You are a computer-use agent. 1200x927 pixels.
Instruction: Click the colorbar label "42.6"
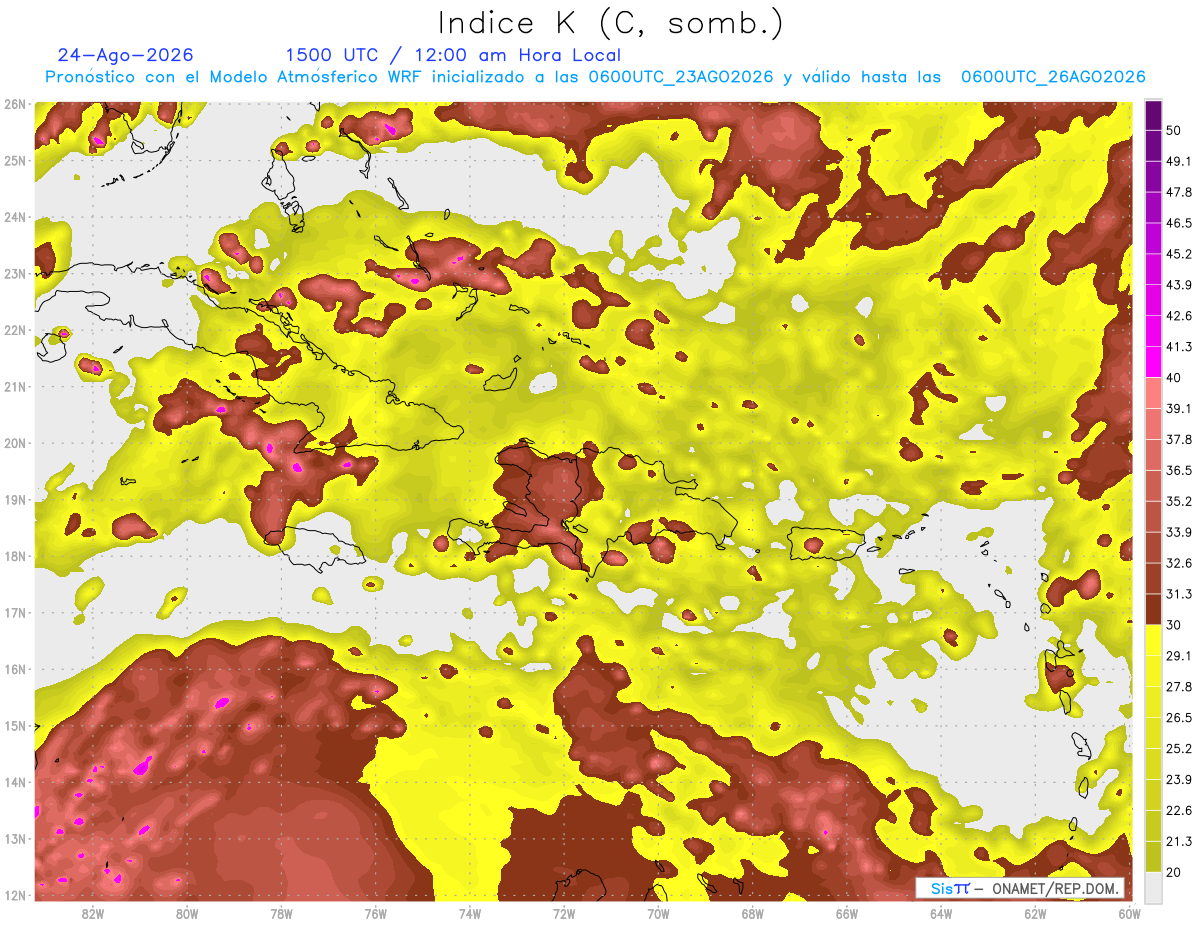(1180, 316)
